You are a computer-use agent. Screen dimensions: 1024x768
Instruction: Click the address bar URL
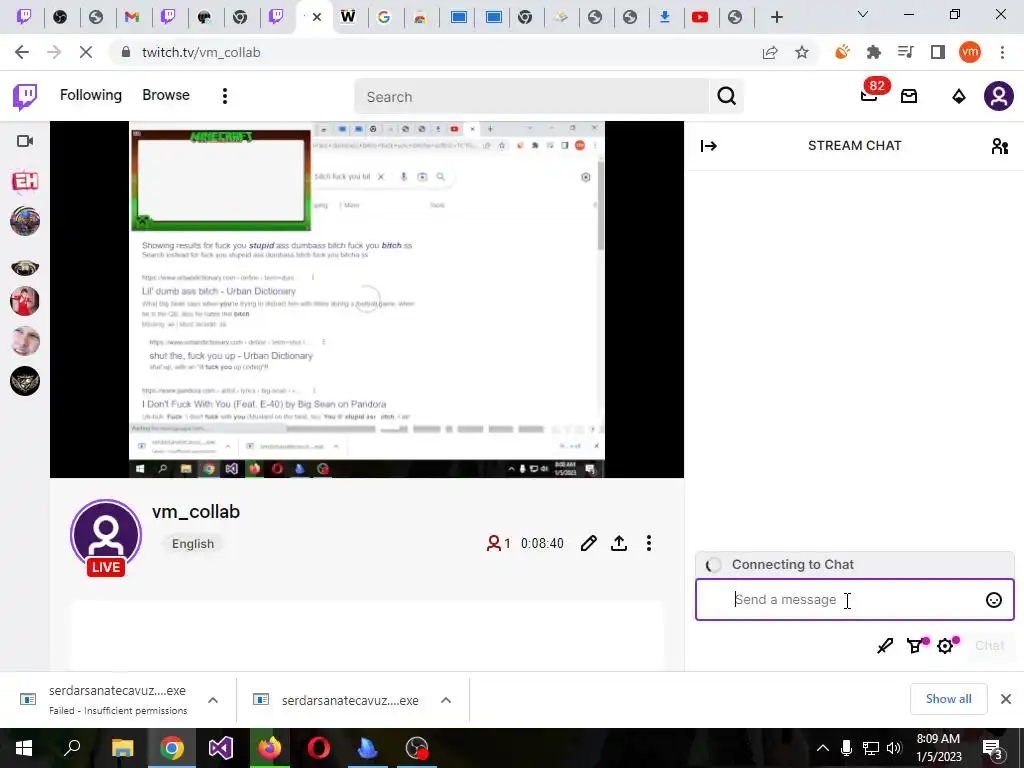coord(201,52)
